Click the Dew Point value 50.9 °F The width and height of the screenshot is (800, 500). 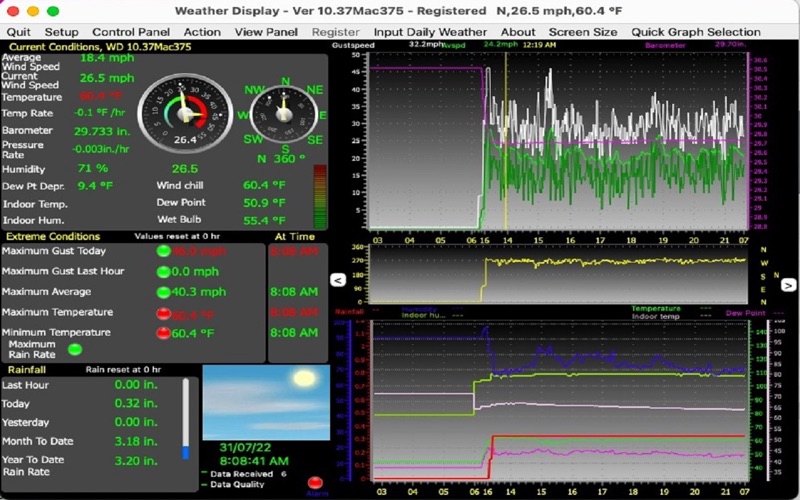(264, 203)
